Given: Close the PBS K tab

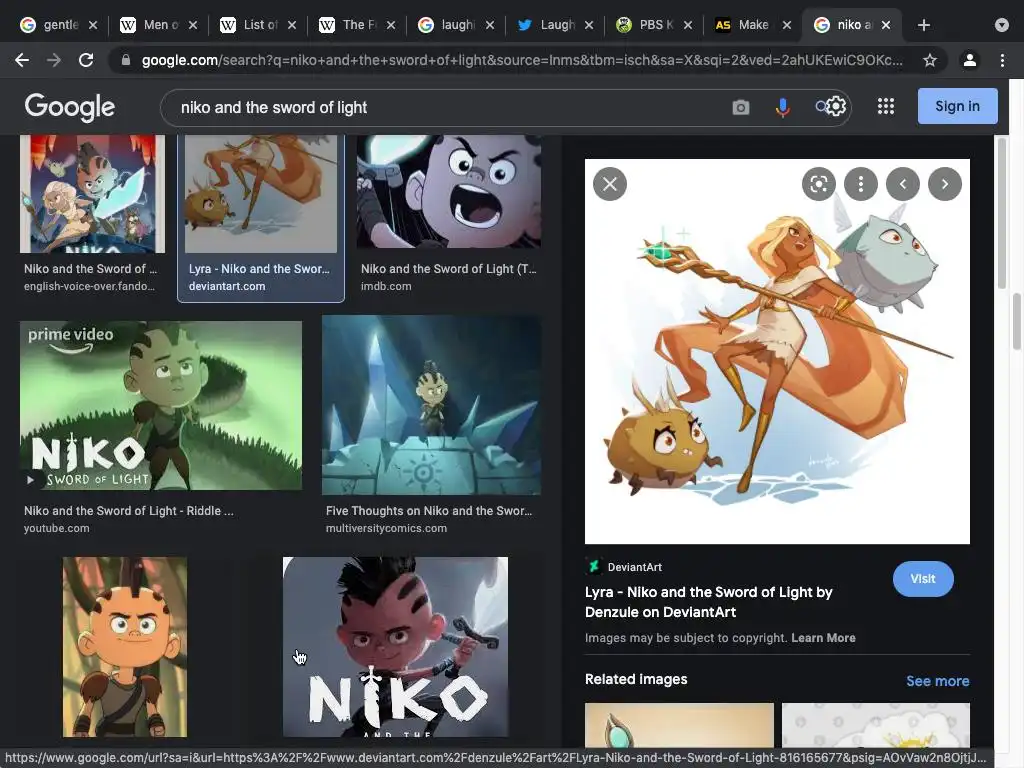Looking at the screenshot, I should pyautogui.click(x=688, y=25).
